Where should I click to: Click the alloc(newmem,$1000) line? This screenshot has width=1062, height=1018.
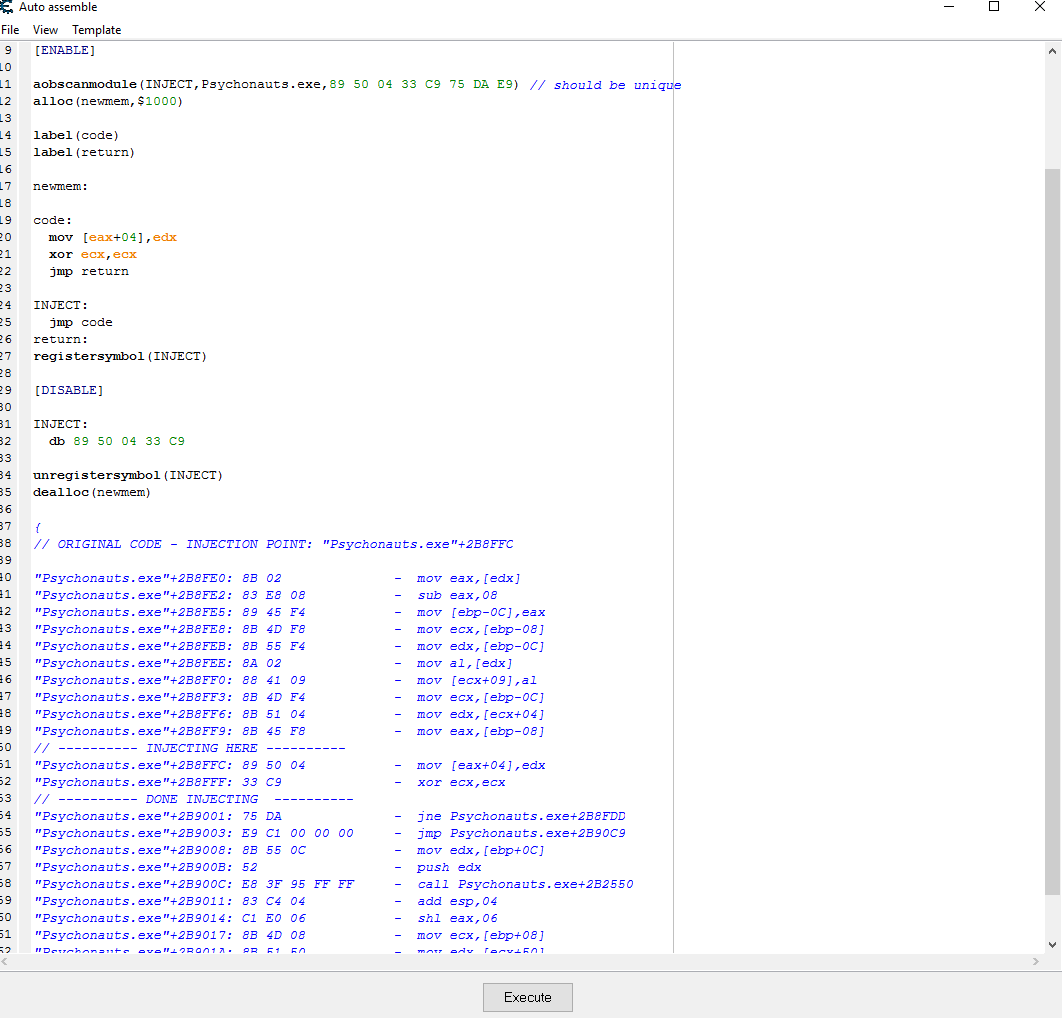(108, 102)
